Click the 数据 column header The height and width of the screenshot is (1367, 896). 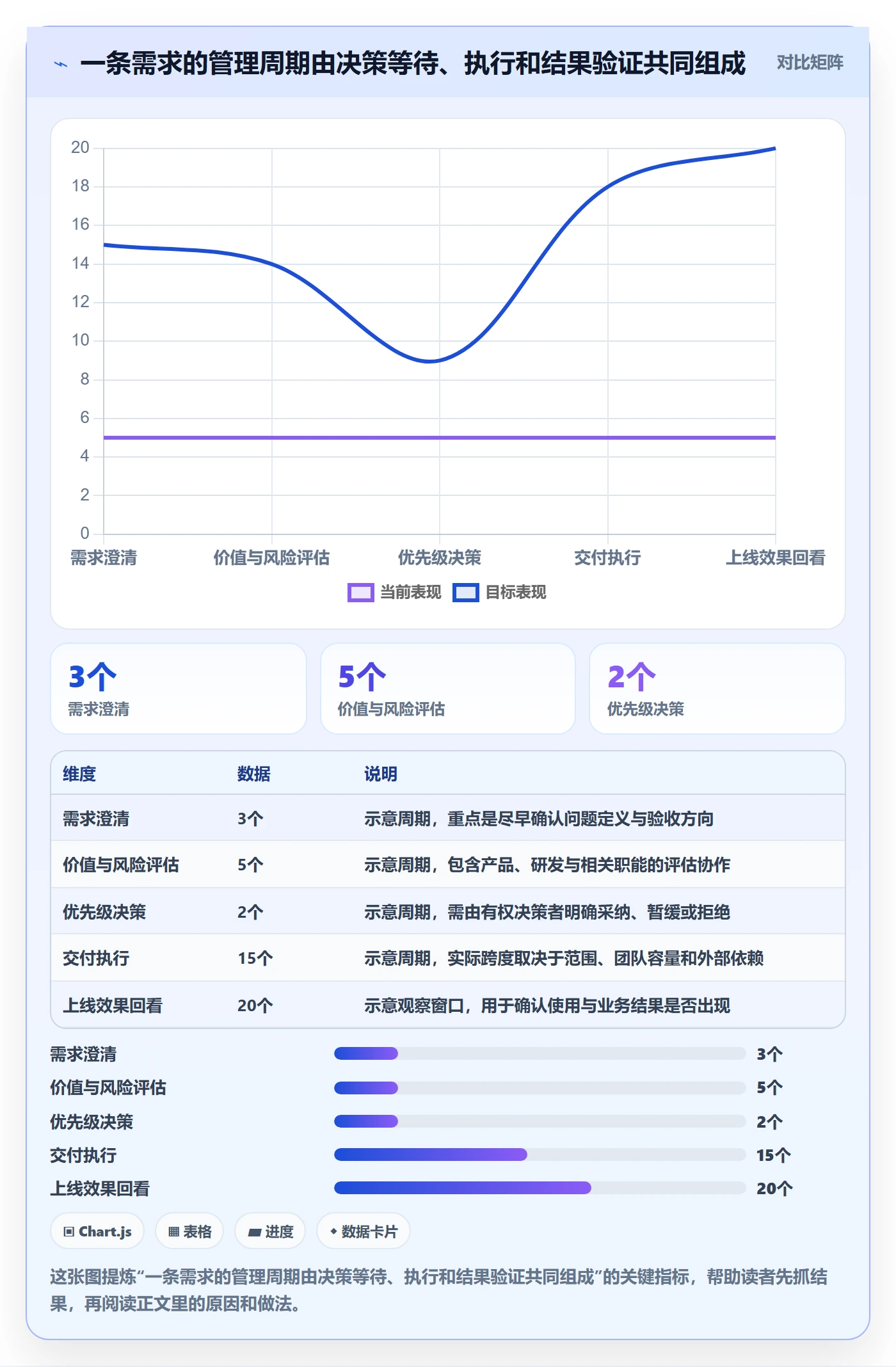(x=254, y=774)
